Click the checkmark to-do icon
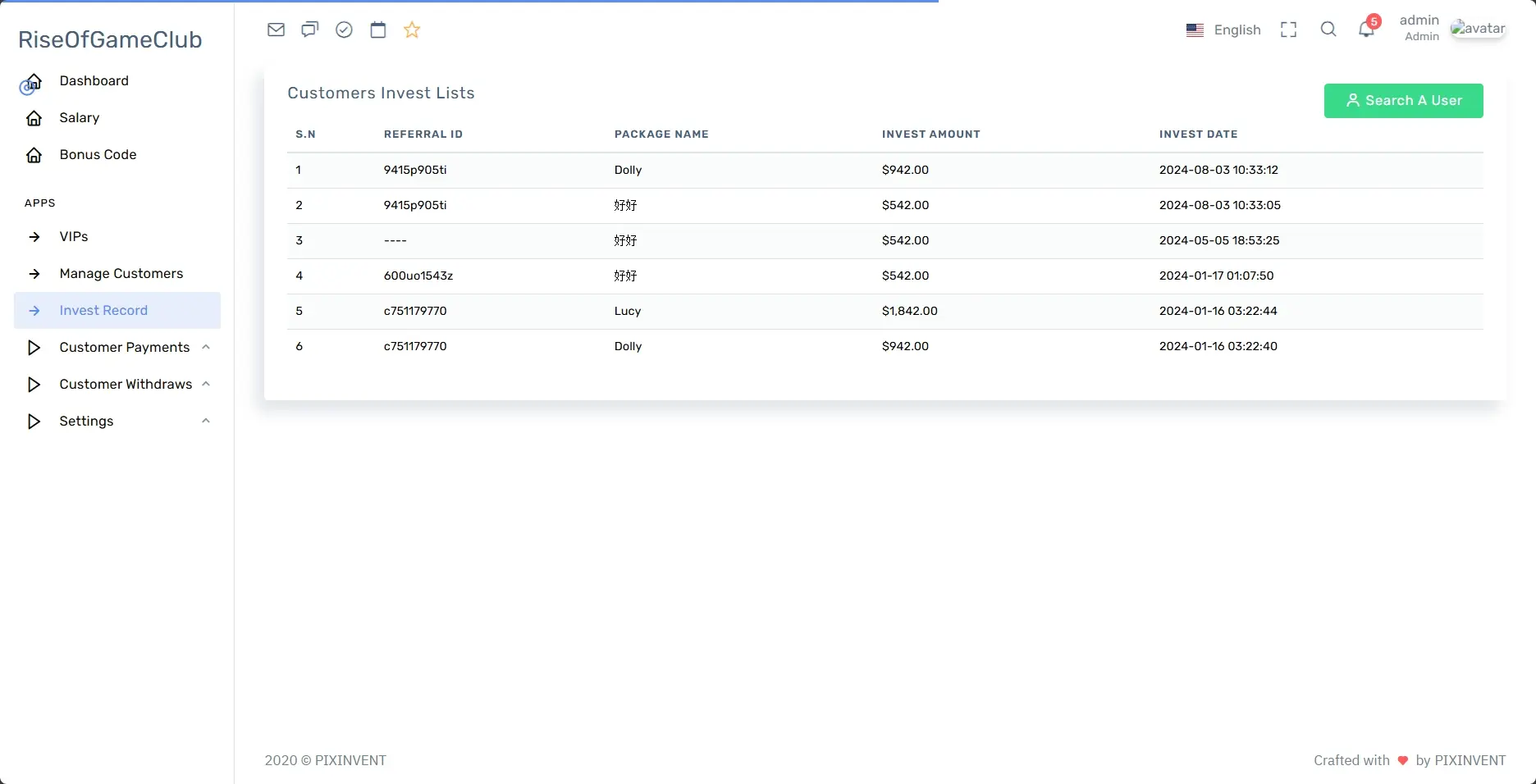The image size is (1536, 784). (x=344, y=30)
